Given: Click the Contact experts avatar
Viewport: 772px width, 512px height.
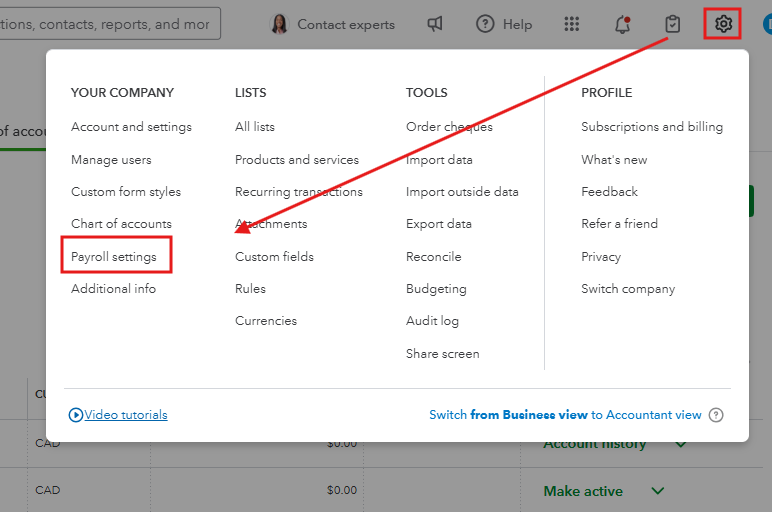Looking at the screenshot, I should (x=280, y=24).
